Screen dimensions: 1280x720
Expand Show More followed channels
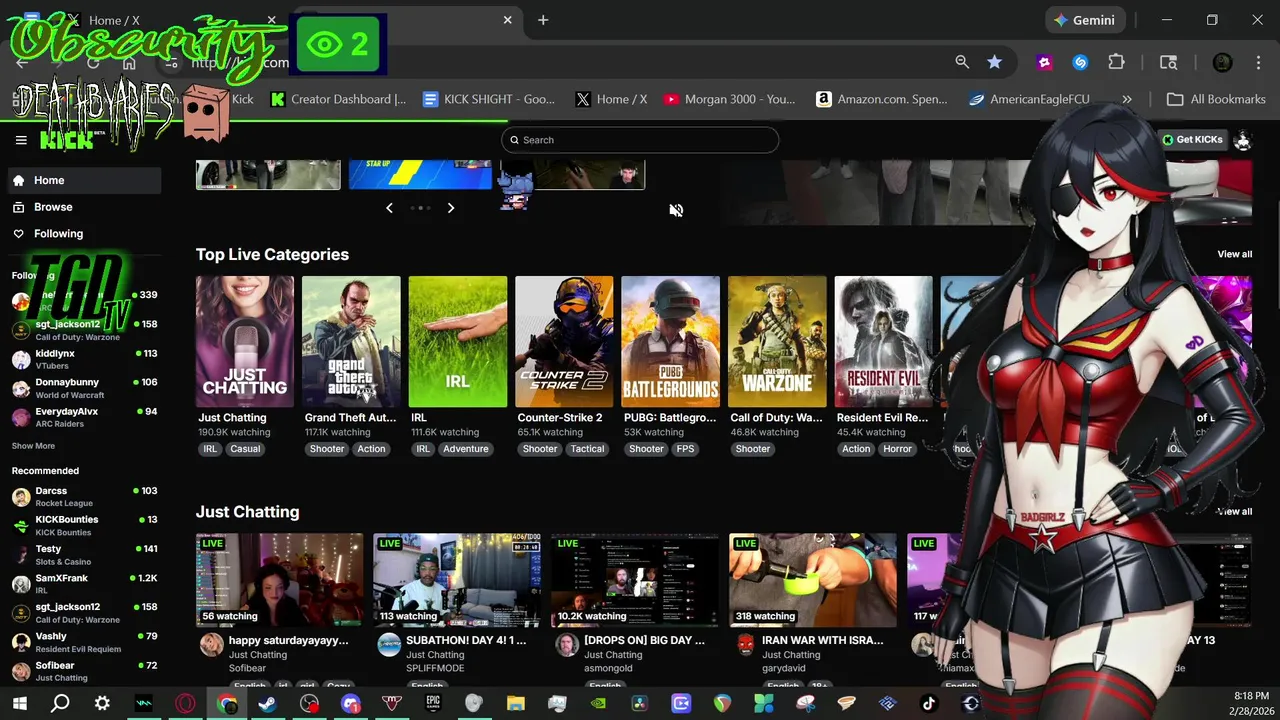click(x=33, y=446)
